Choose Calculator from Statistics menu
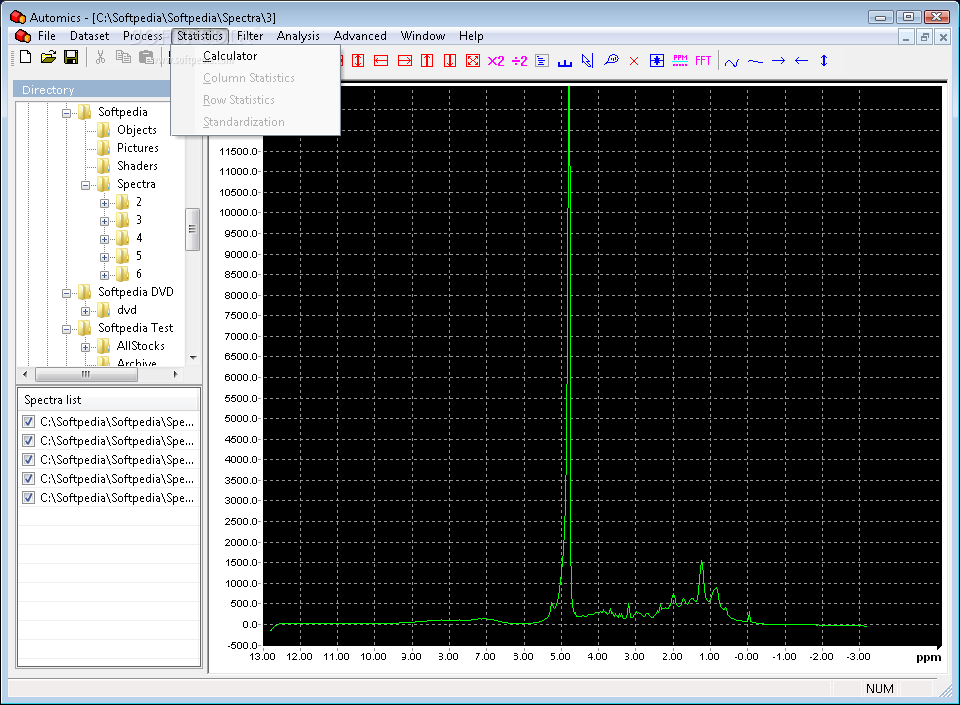This screenshot has width=960, height=705. [x=256, y=56]
